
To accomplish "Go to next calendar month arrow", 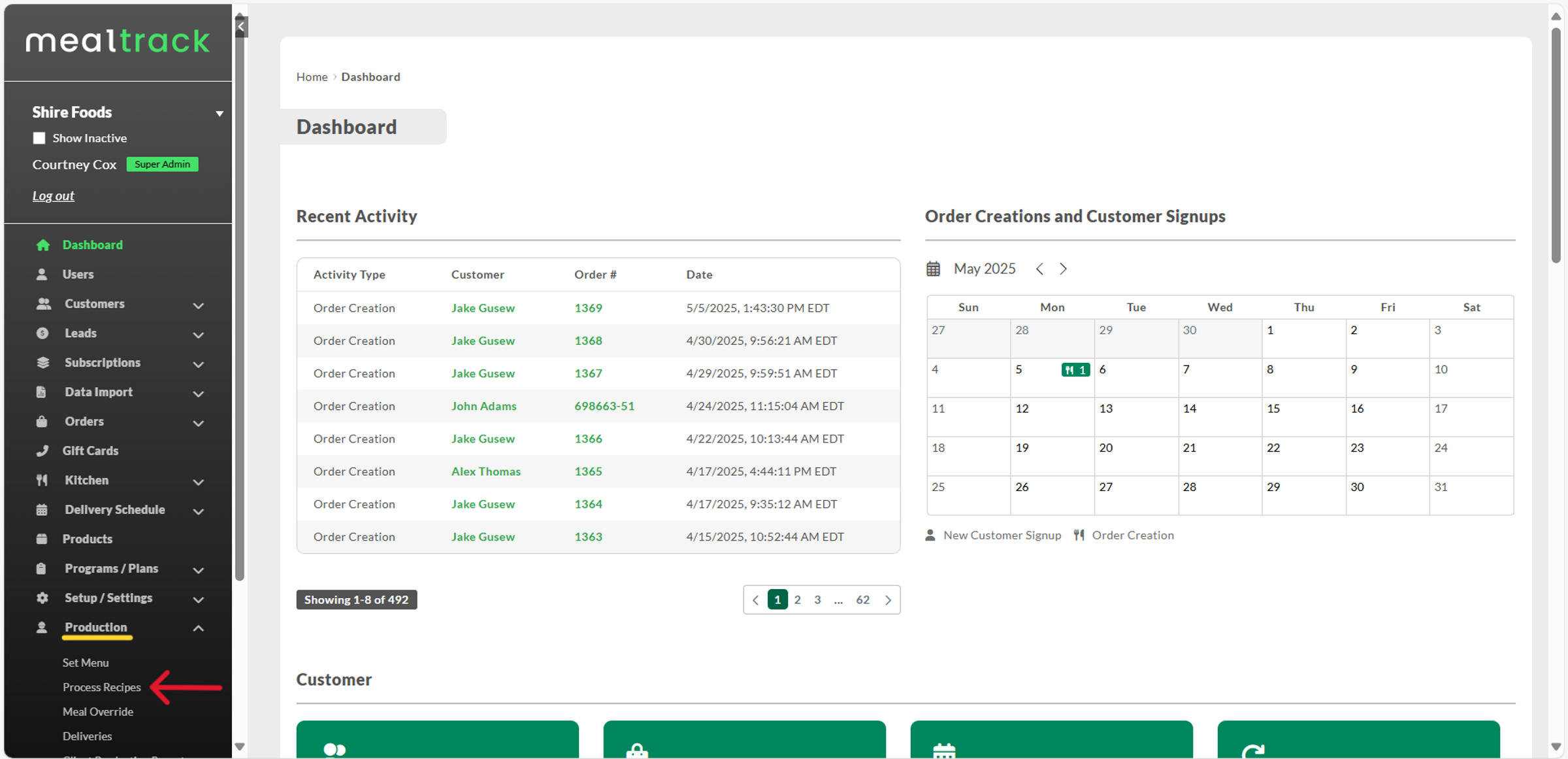I will [x=1063, y=269].
